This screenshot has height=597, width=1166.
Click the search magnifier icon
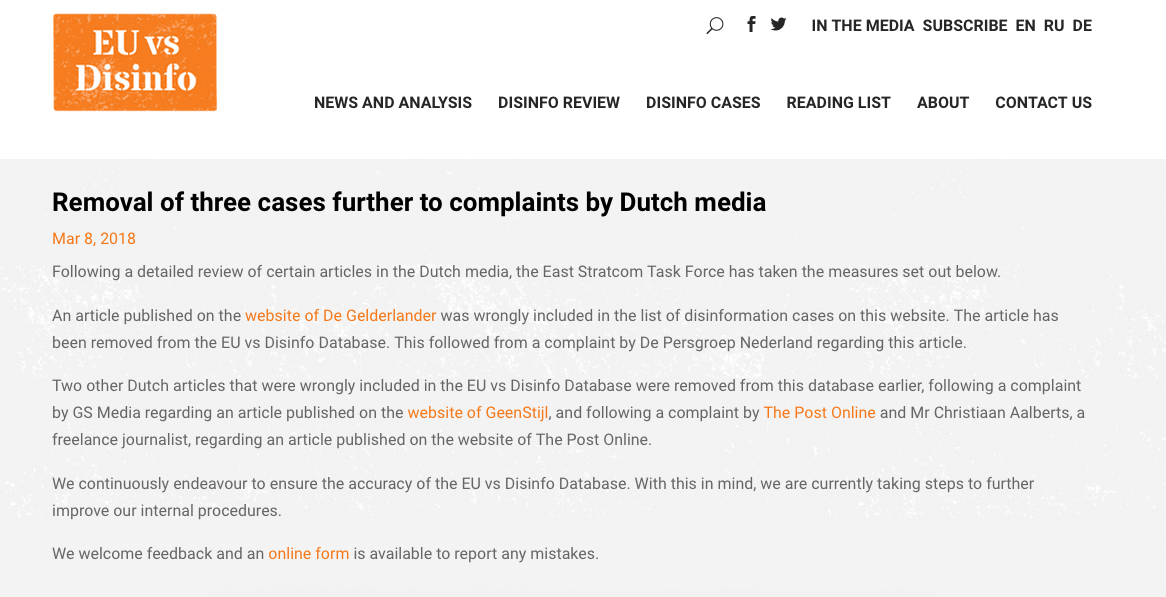click(x=714, y=26)
